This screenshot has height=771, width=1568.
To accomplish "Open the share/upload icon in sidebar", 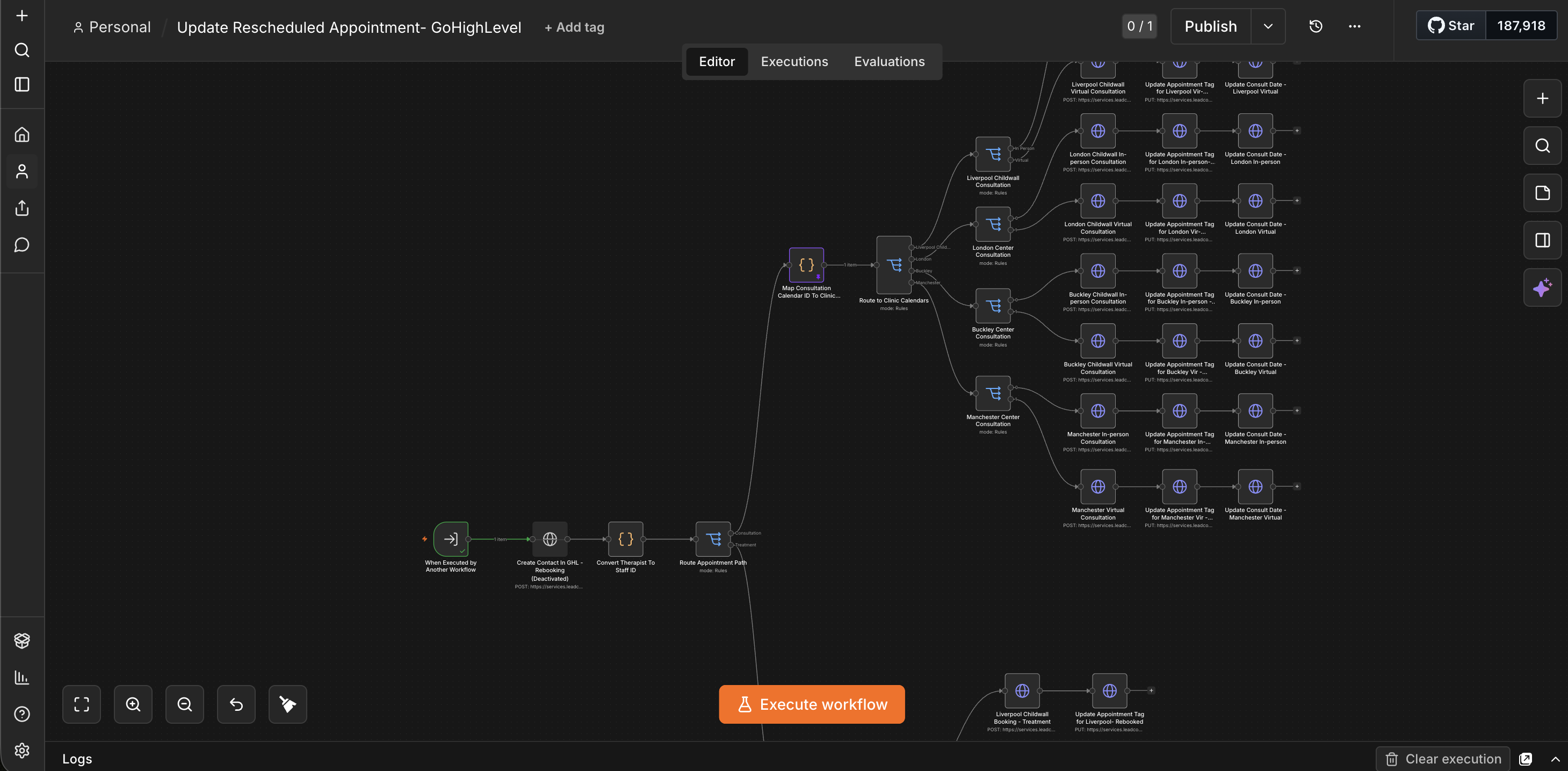I will click(22, 208).
